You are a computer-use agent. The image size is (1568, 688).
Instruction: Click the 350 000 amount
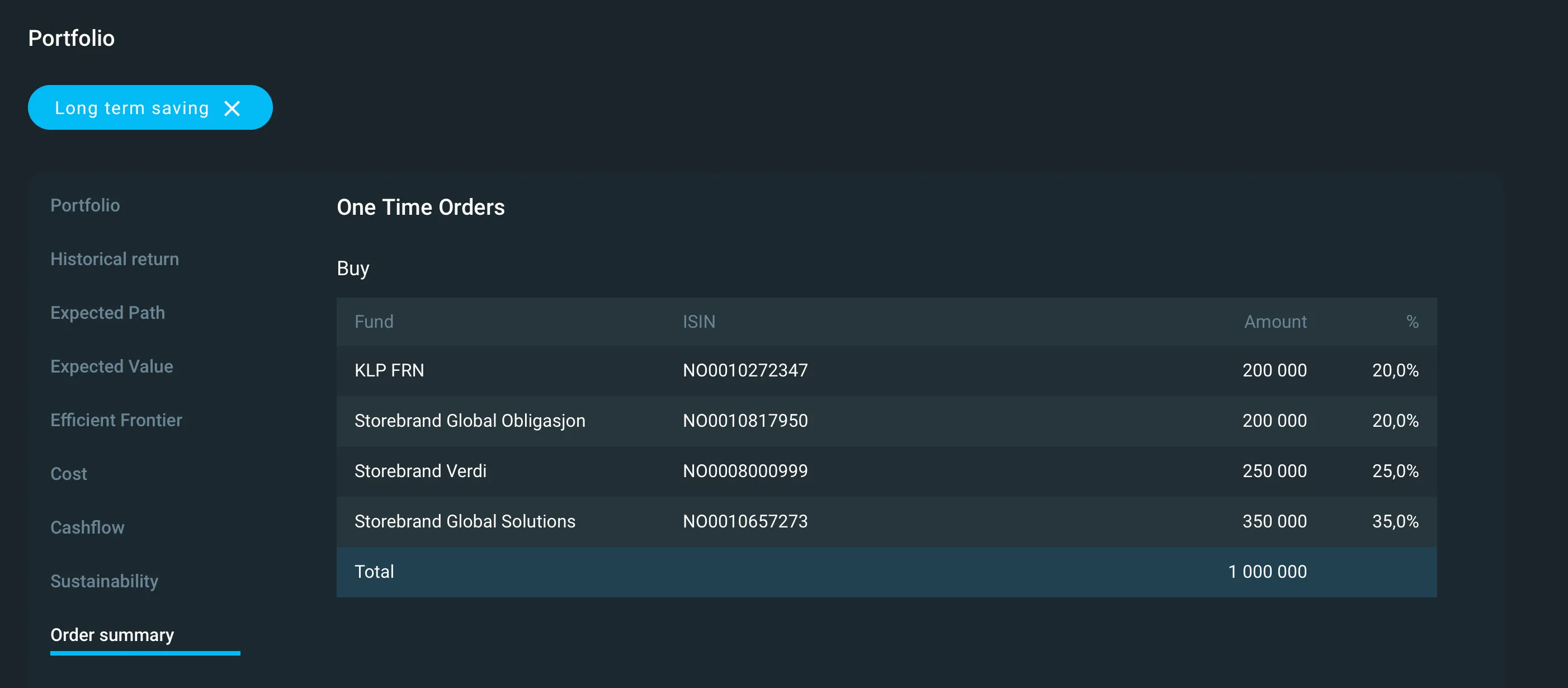1274,521
